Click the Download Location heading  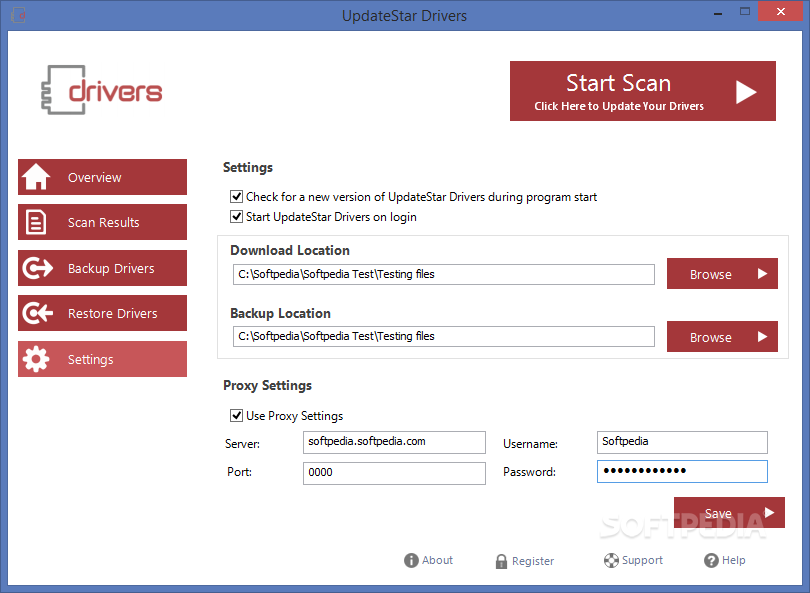(x=290, y=250)
